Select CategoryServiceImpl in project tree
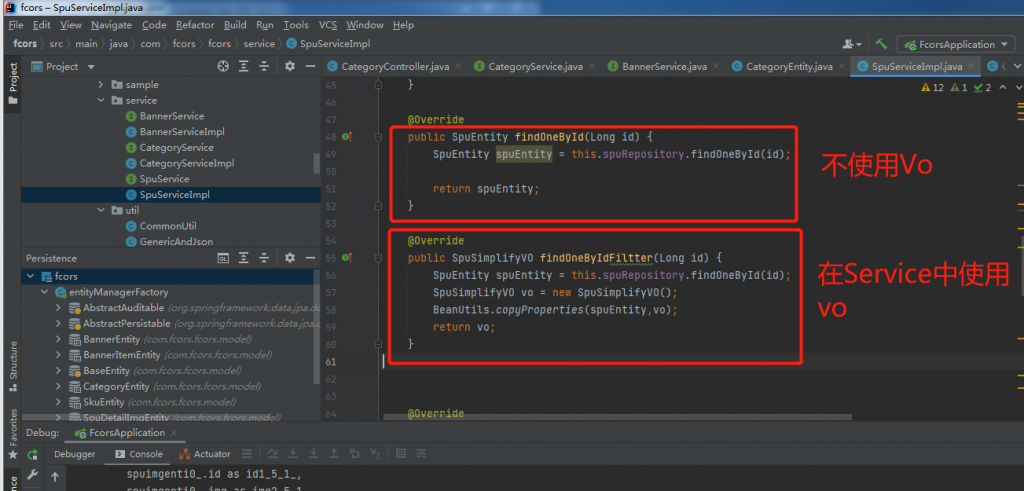The width and height of the screenshot is (1024, 491). (180, 163)
